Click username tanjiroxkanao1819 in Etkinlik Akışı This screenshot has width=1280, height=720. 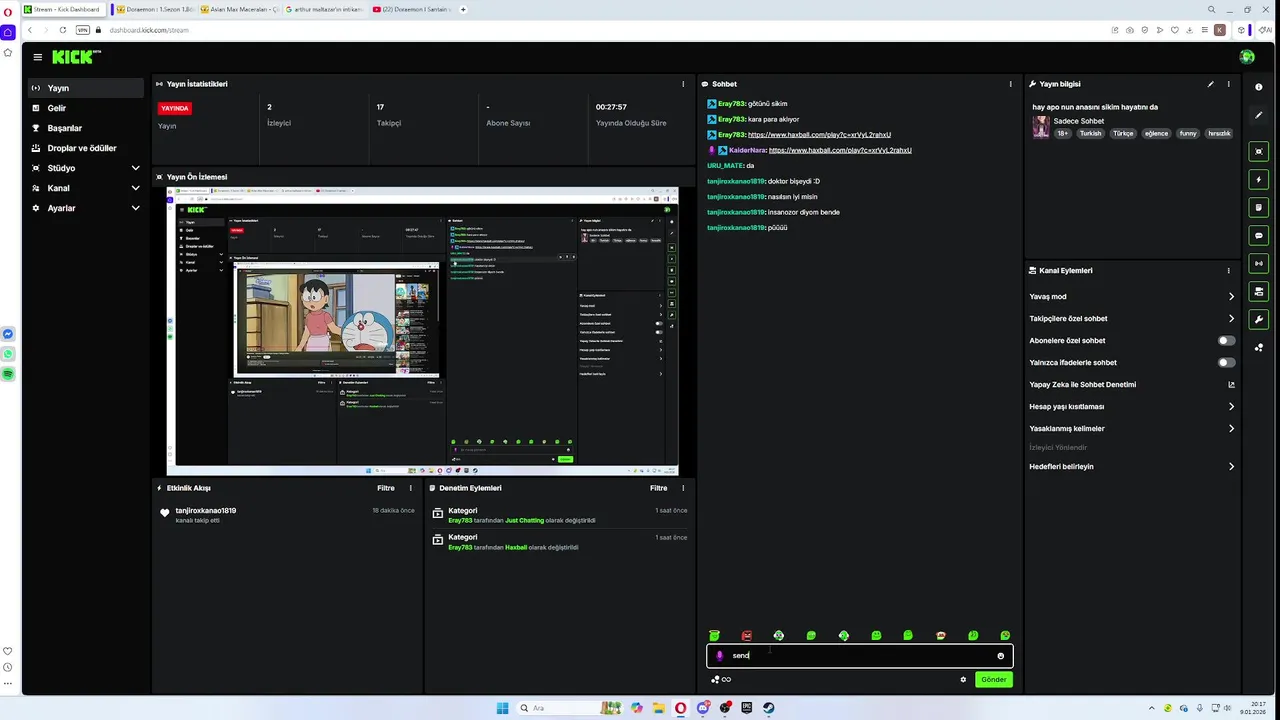206,511
